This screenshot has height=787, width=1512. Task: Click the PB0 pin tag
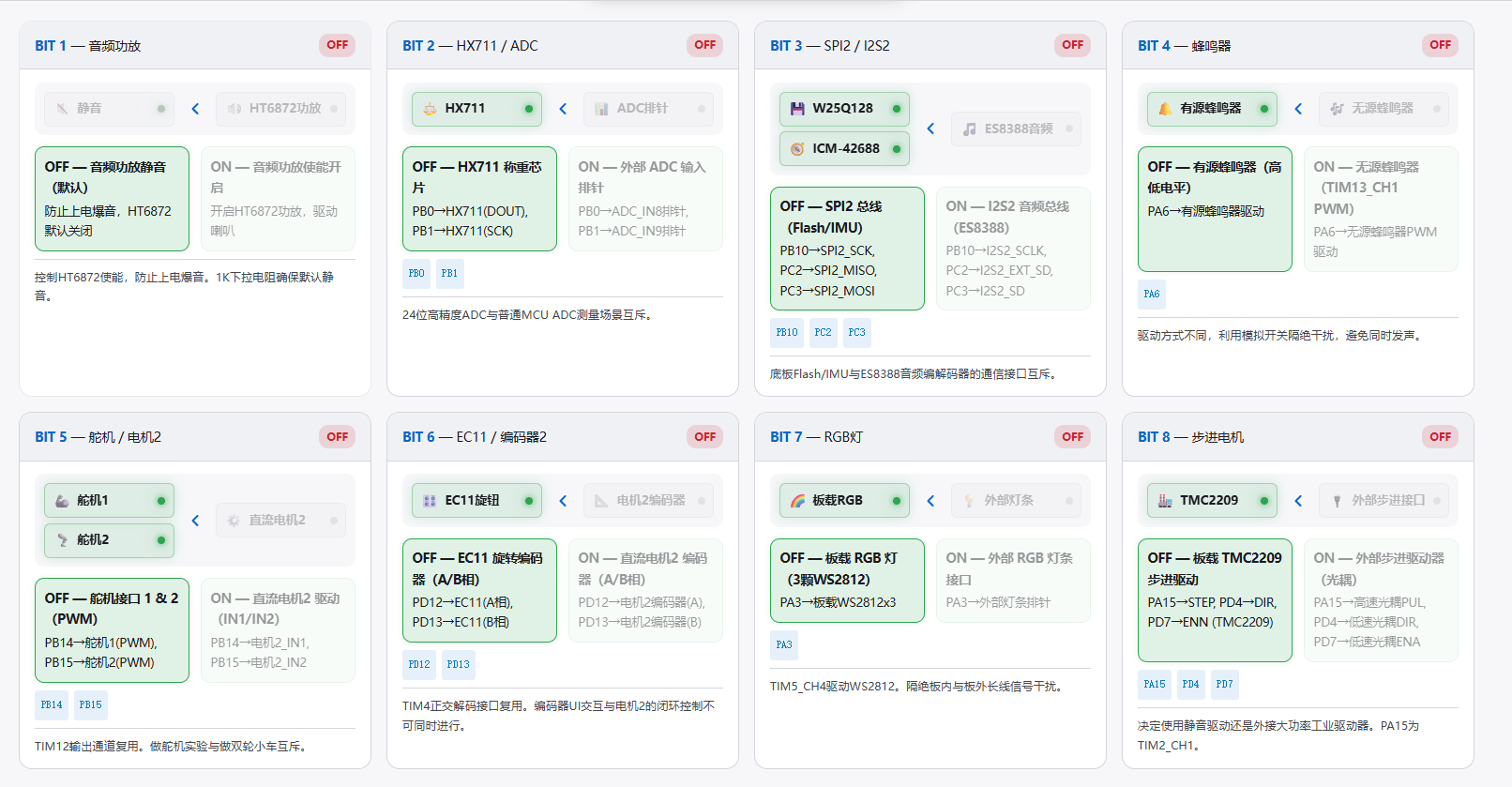[x=416, y=274]
